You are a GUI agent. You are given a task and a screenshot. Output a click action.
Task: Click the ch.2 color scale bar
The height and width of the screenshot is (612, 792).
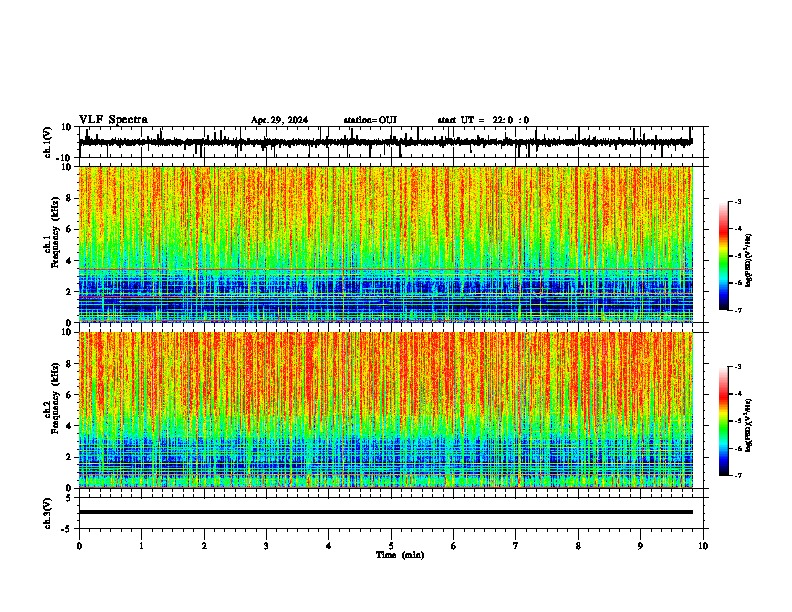click(723, 421)
